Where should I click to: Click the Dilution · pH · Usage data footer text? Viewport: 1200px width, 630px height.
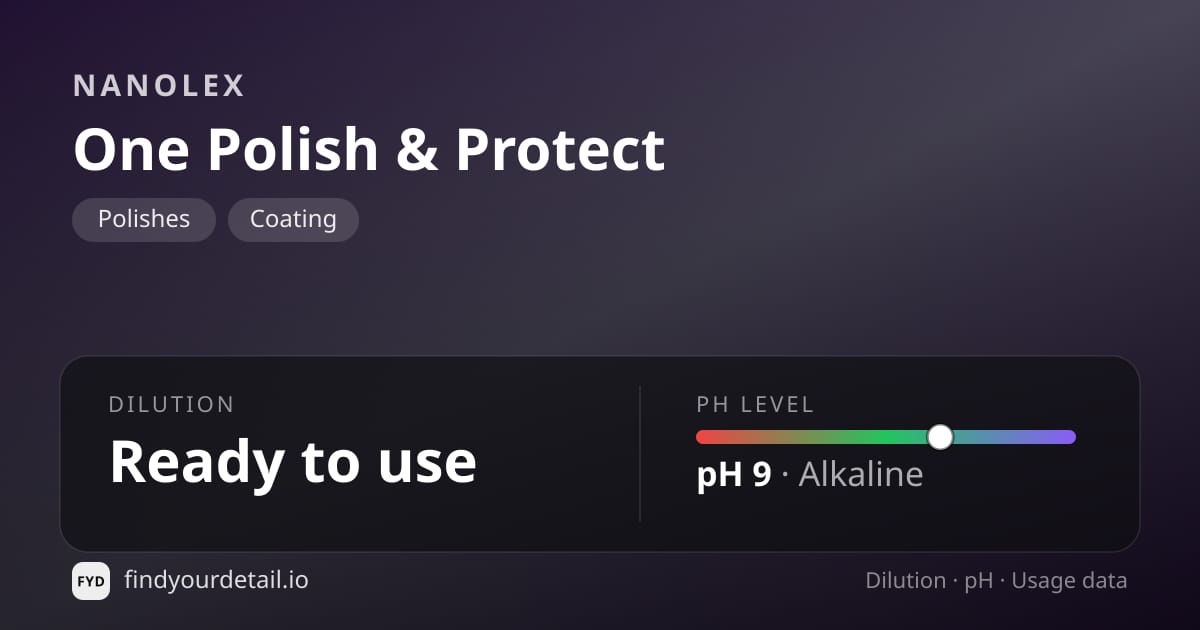[996, 581]
